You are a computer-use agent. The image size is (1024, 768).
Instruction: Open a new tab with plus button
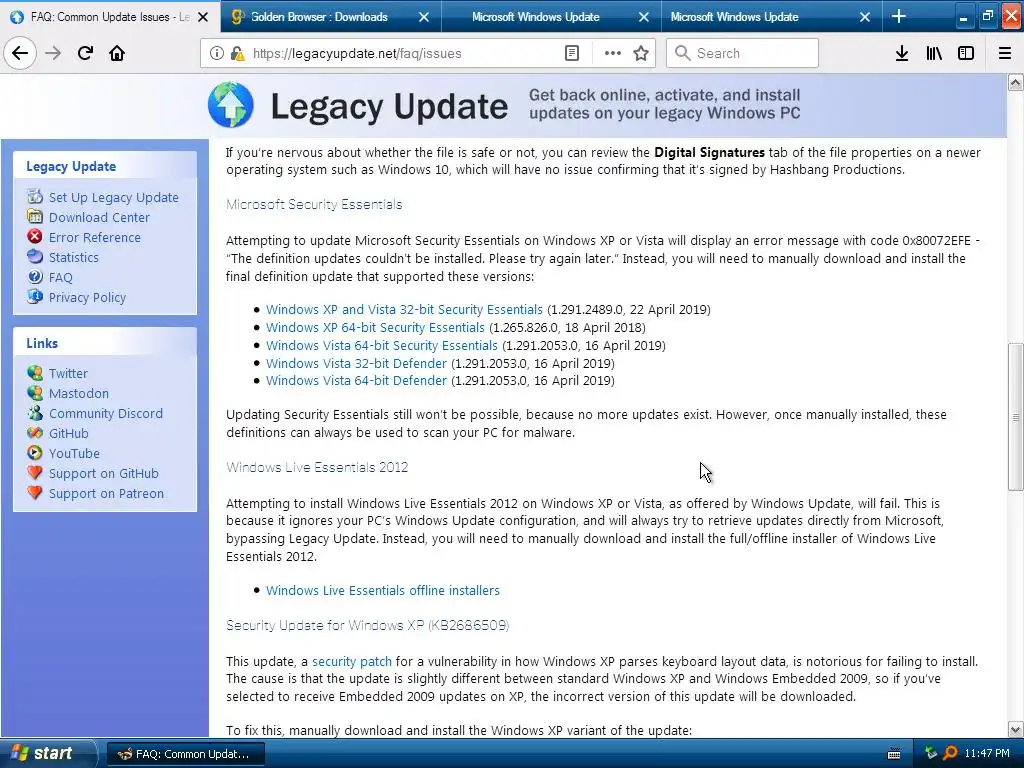point(899,16)
